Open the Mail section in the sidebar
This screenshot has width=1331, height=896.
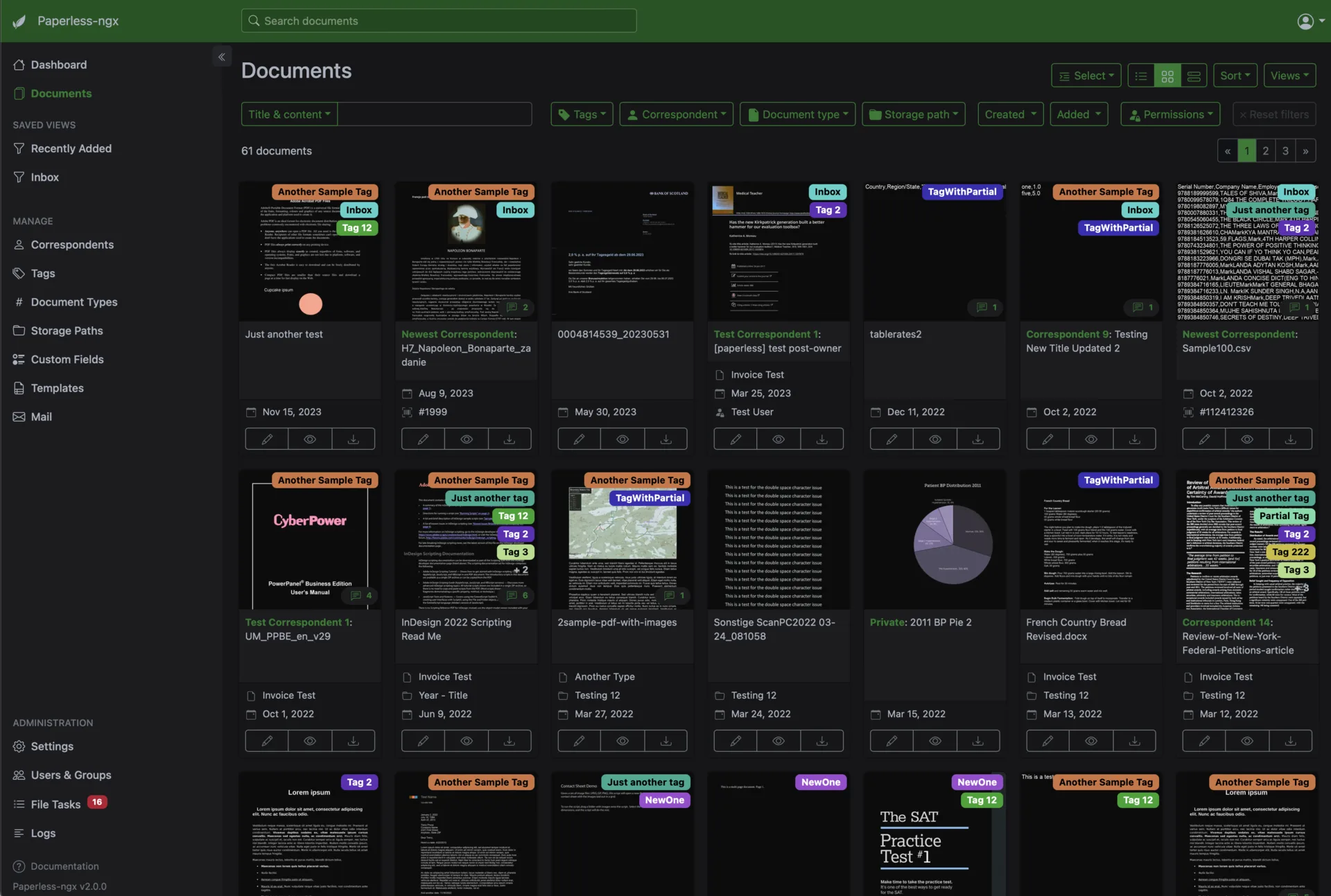tap(41, 416)
